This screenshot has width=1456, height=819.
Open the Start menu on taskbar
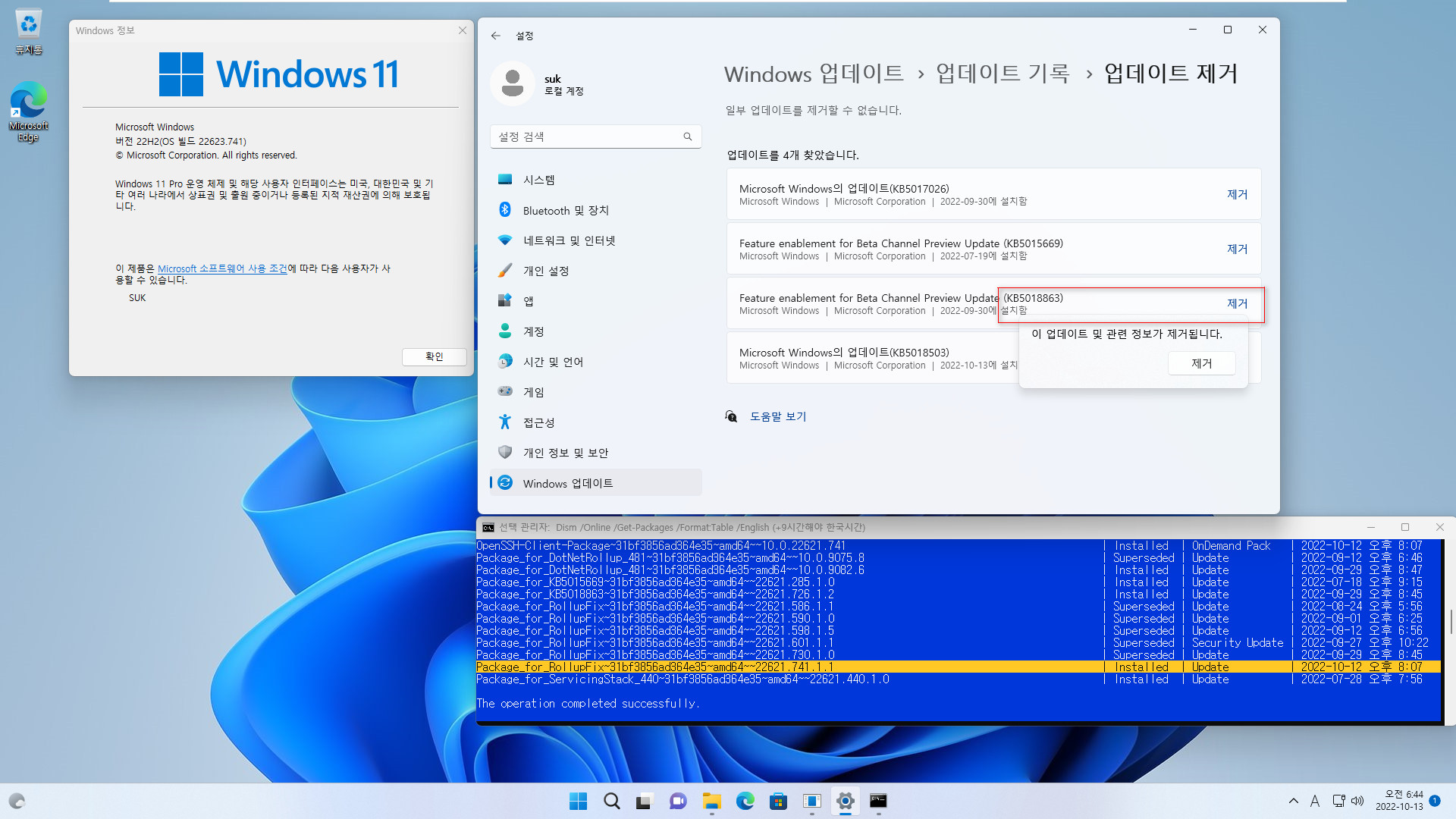578,801
